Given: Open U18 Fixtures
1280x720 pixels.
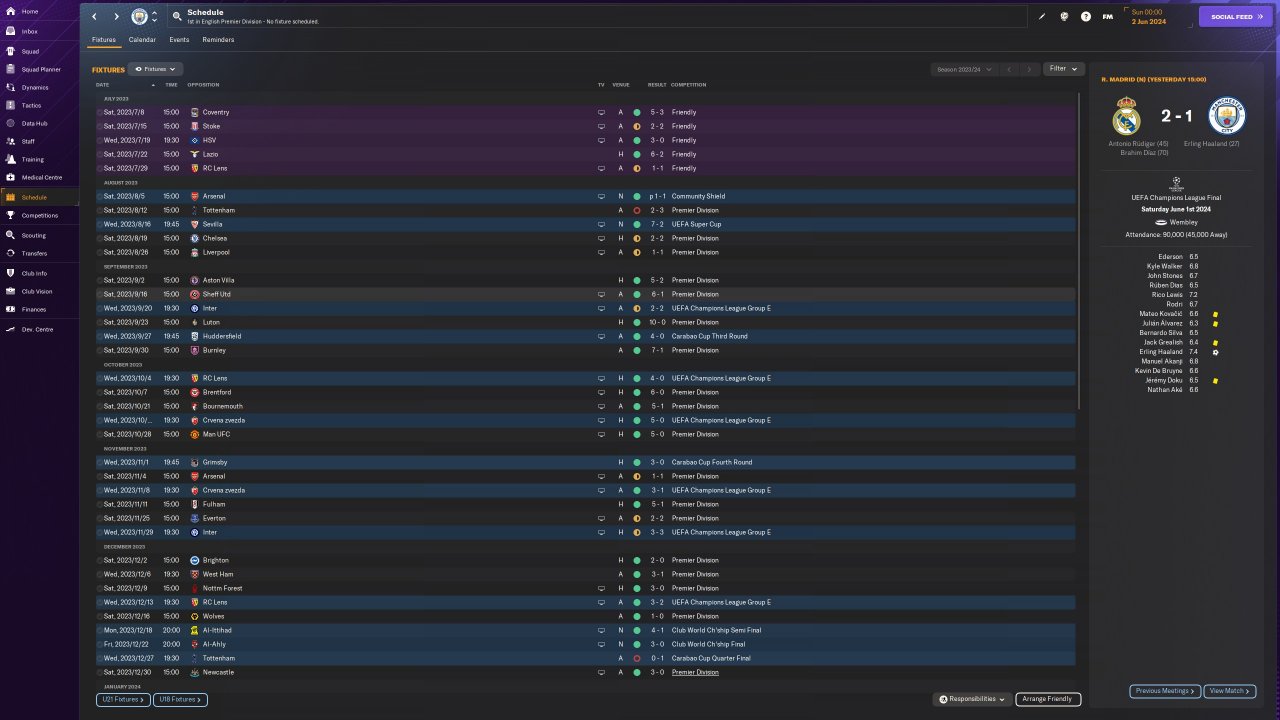Looking at the screenshot, I should pyautogui.click(x=180, y=700).
